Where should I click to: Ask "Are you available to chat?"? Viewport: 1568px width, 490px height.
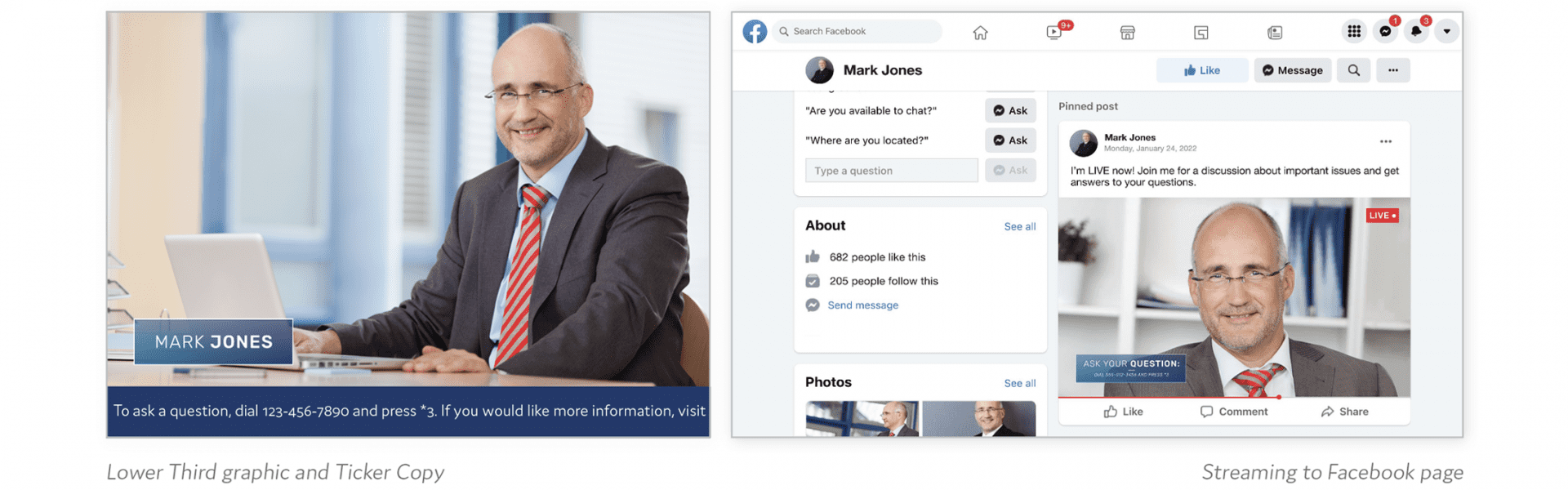(x=1010, y=110)
